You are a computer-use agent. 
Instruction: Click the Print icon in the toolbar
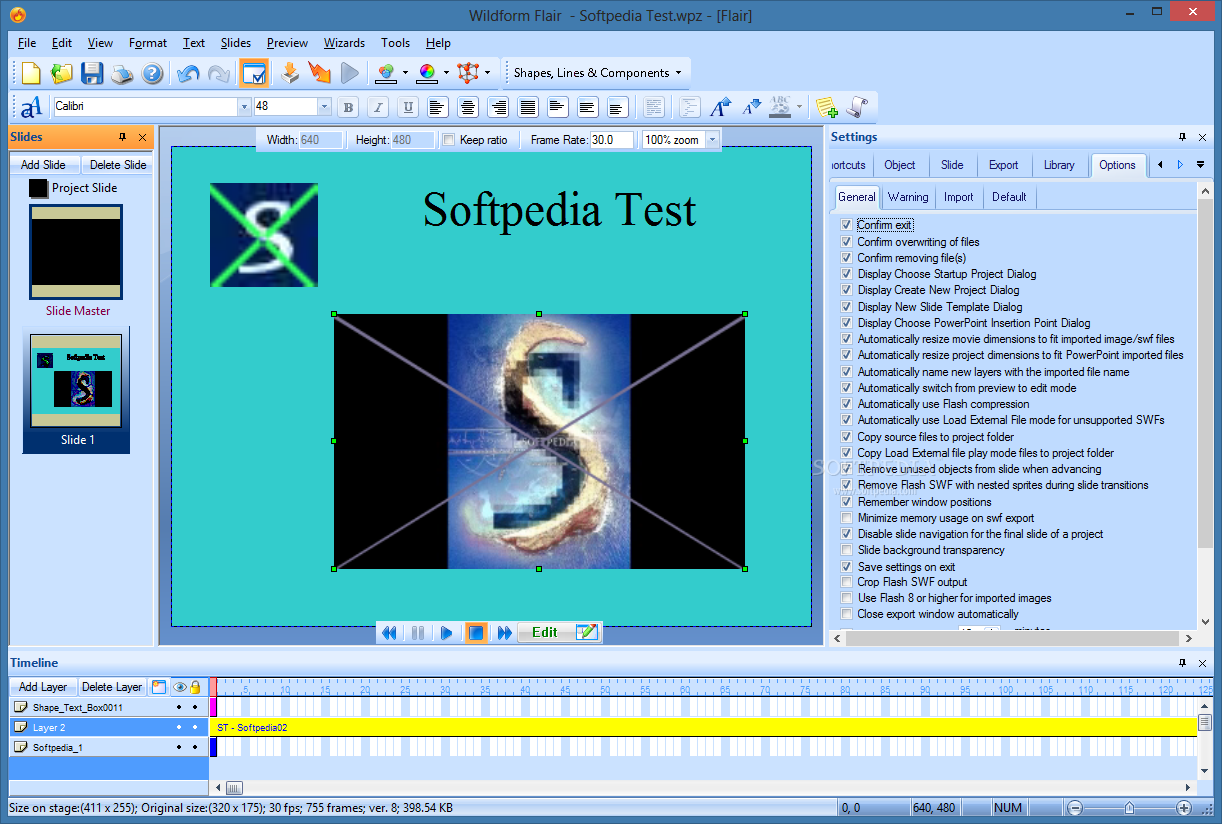[122, 73]
